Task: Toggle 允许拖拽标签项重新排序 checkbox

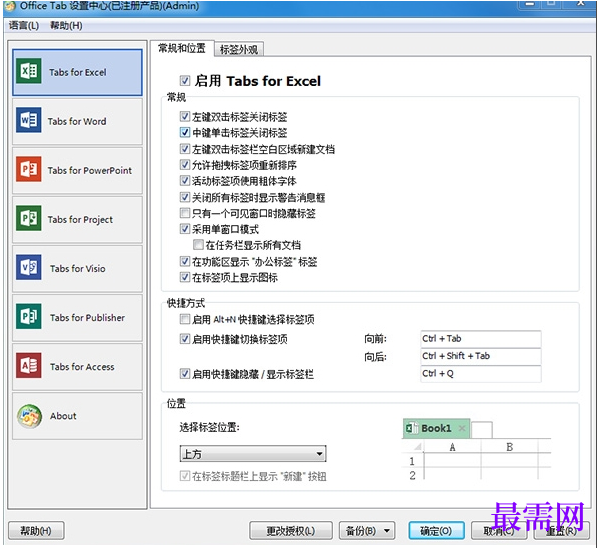Action: (x=185, y=165)
